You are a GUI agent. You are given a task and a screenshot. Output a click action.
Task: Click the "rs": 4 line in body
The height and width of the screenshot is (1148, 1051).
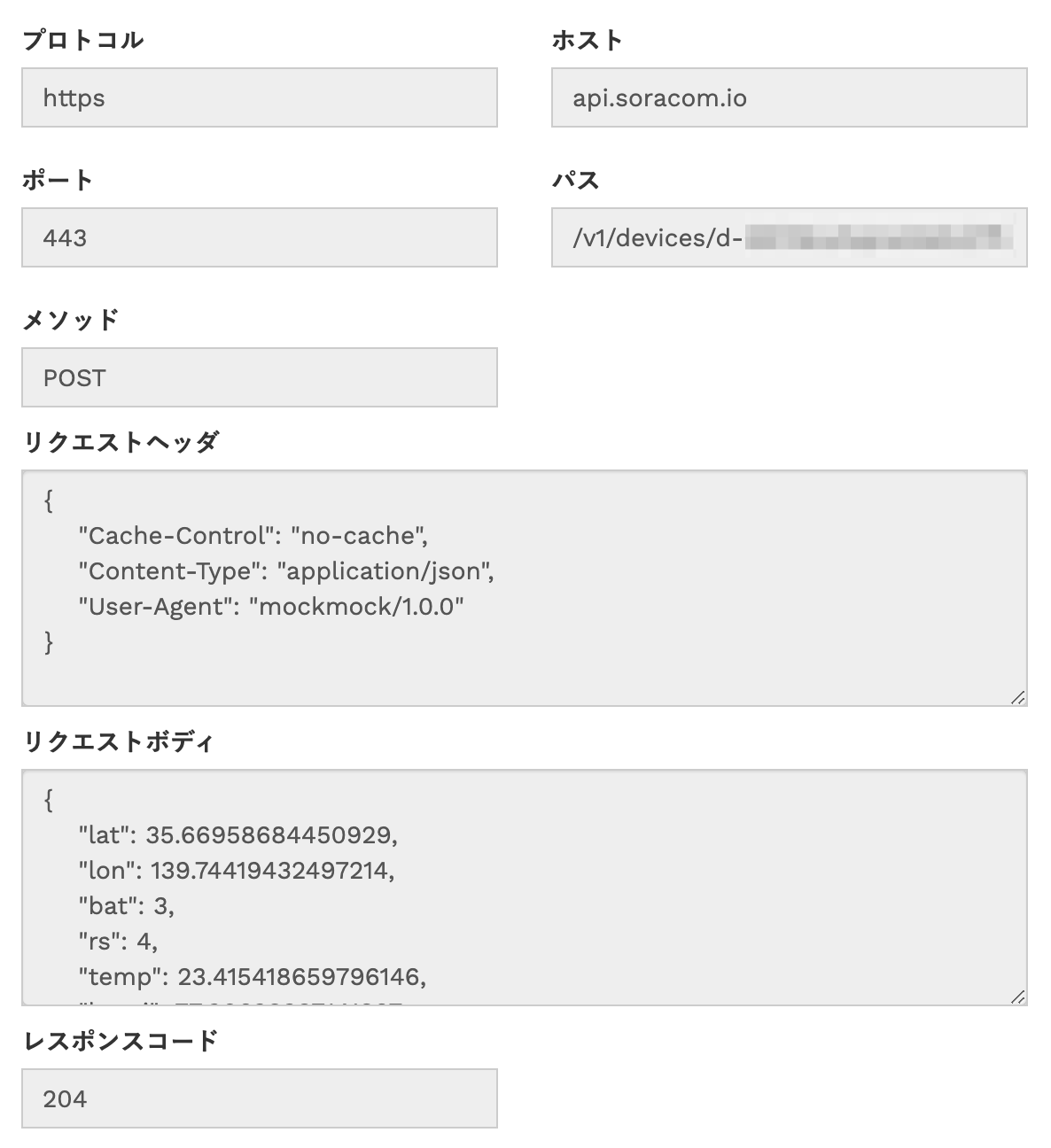118,942
